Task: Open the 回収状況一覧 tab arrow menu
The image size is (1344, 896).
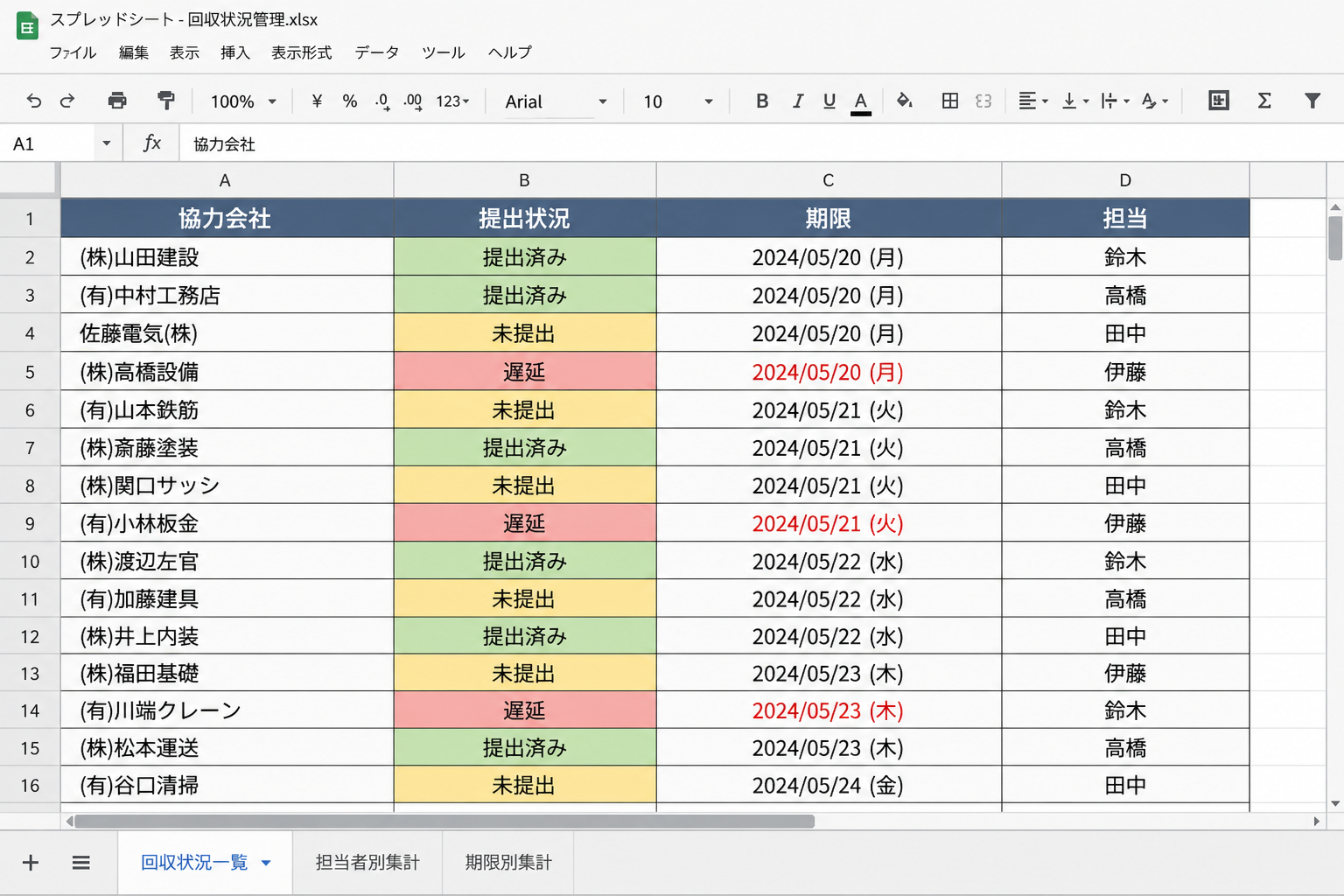Action: (266, 864)
